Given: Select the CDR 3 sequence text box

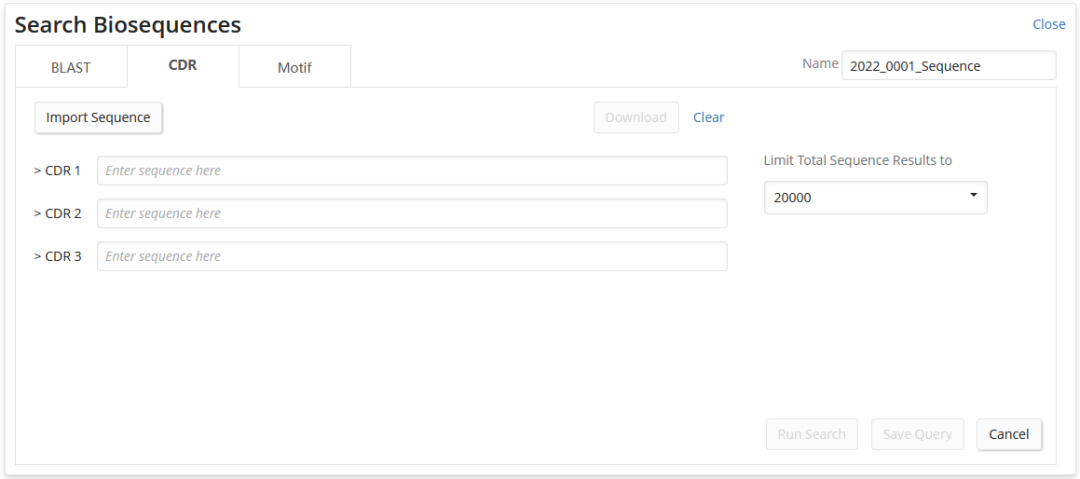Looking at the screenshot, I should click(412, 257).
